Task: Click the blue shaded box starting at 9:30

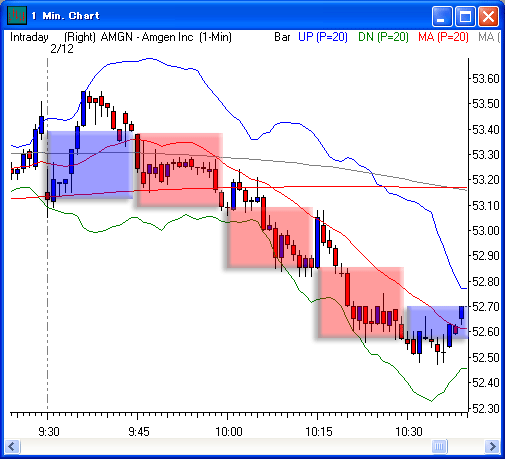Action: tap(90, 165)
